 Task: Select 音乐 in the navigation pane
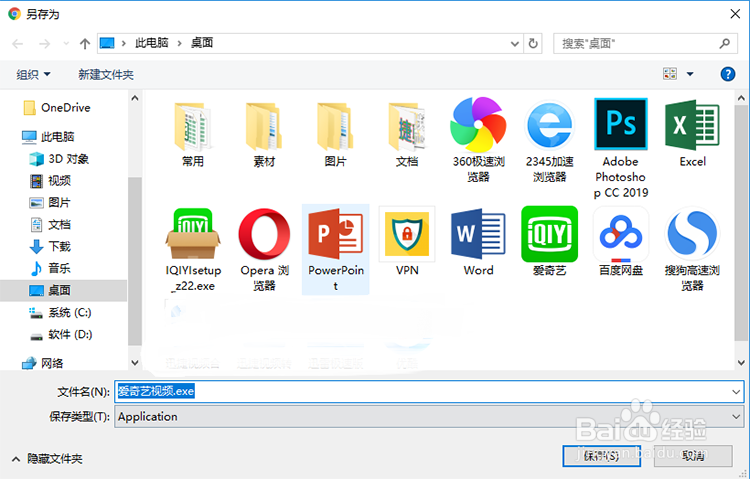tap(50, 268)
